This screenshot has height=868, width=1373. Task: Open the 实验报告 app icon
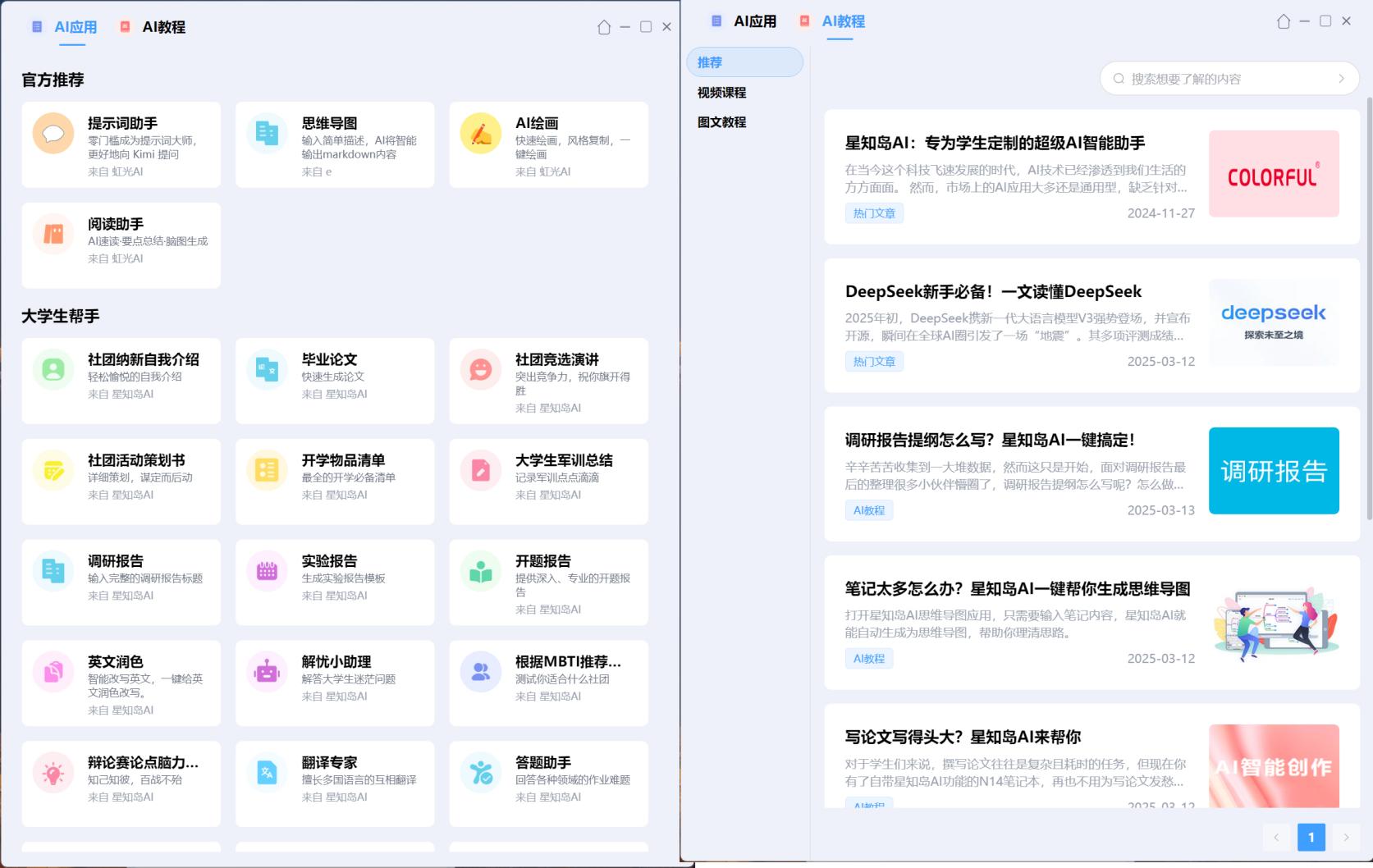point(267,571)
